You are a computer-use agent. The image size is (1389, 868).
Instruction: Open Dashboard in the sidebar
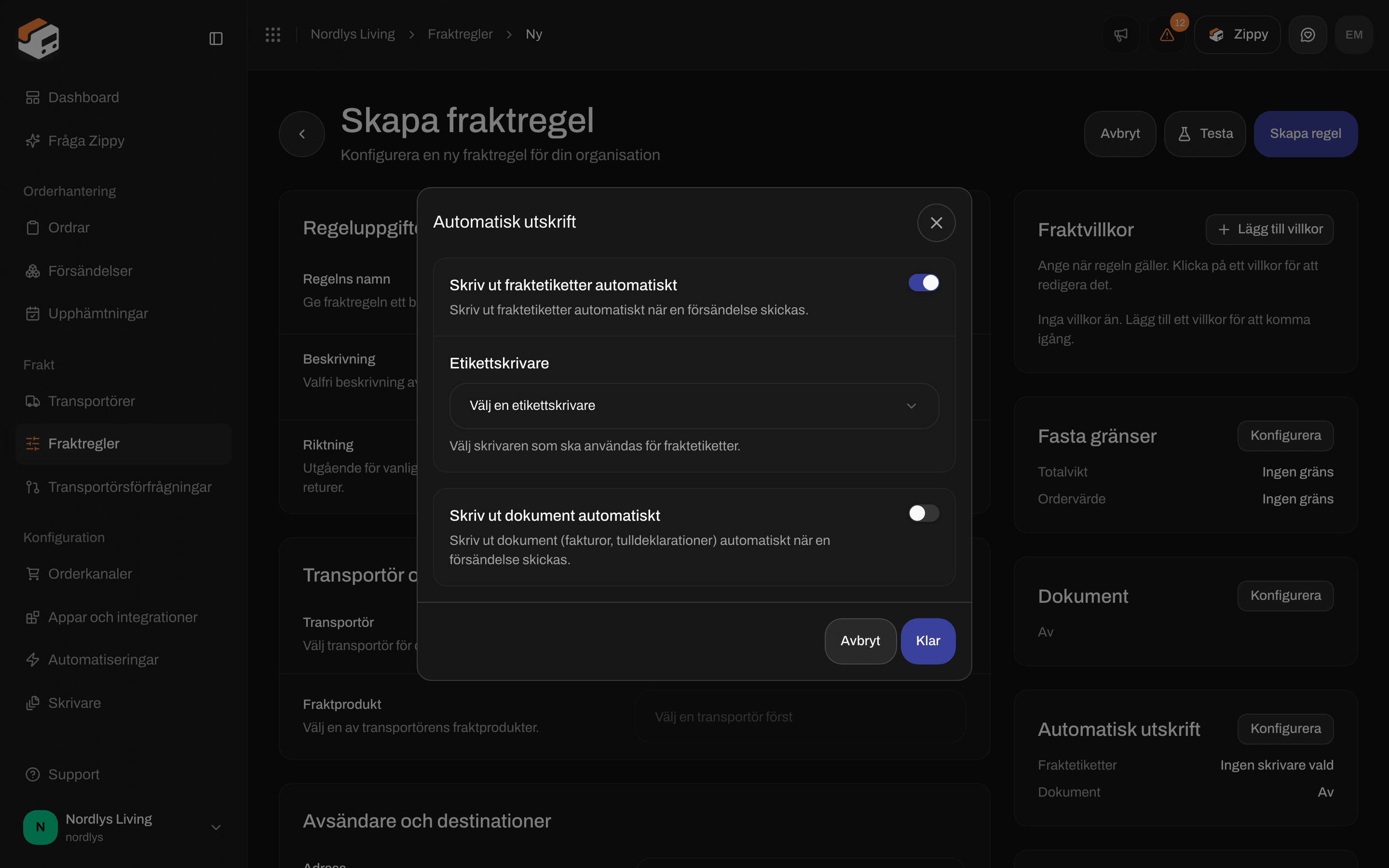coord(123,97)
